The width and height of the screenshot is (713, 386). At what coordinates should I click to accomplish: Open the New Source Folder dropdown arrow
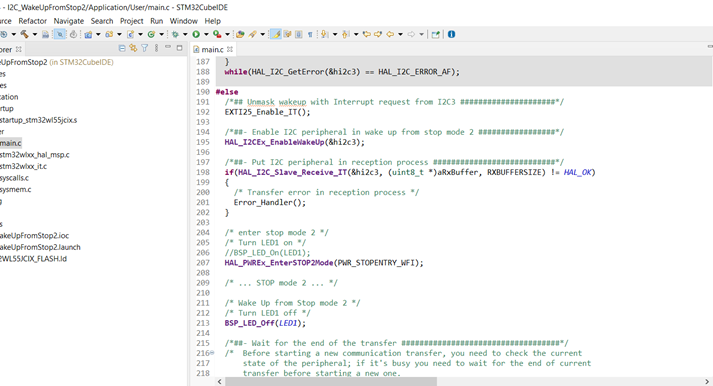pos(119,34)
